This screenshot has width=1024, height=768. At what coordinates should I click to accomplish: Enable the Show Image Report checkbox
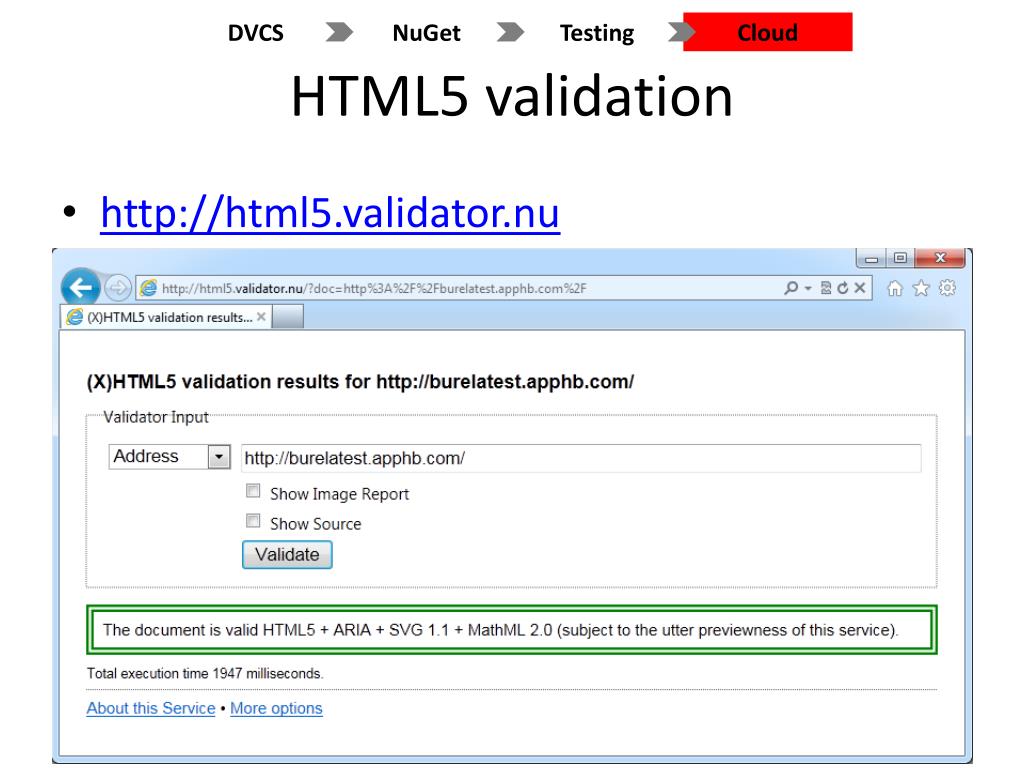click(253, 491)
